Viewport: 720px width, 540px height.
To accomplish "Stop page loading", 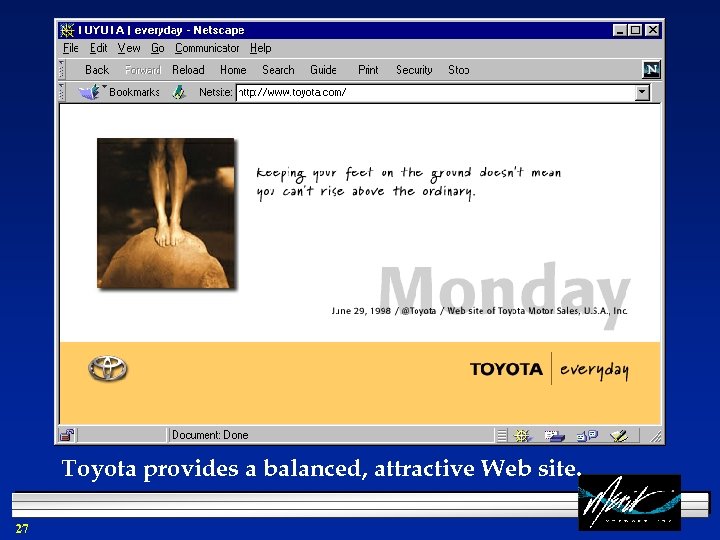I will tap(458, 70).
